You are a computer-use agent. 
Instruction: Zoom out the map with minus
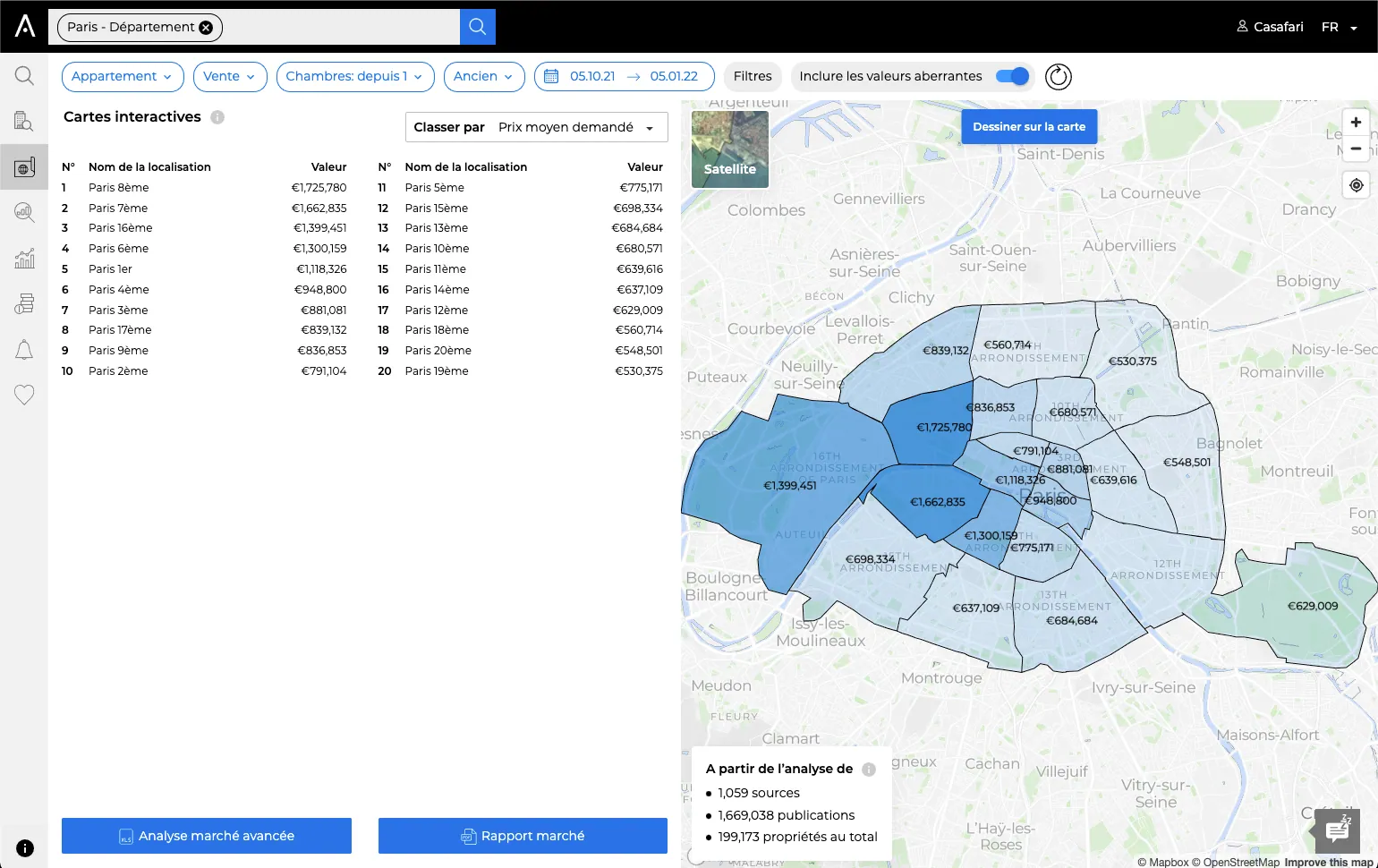coord(1356,149)
